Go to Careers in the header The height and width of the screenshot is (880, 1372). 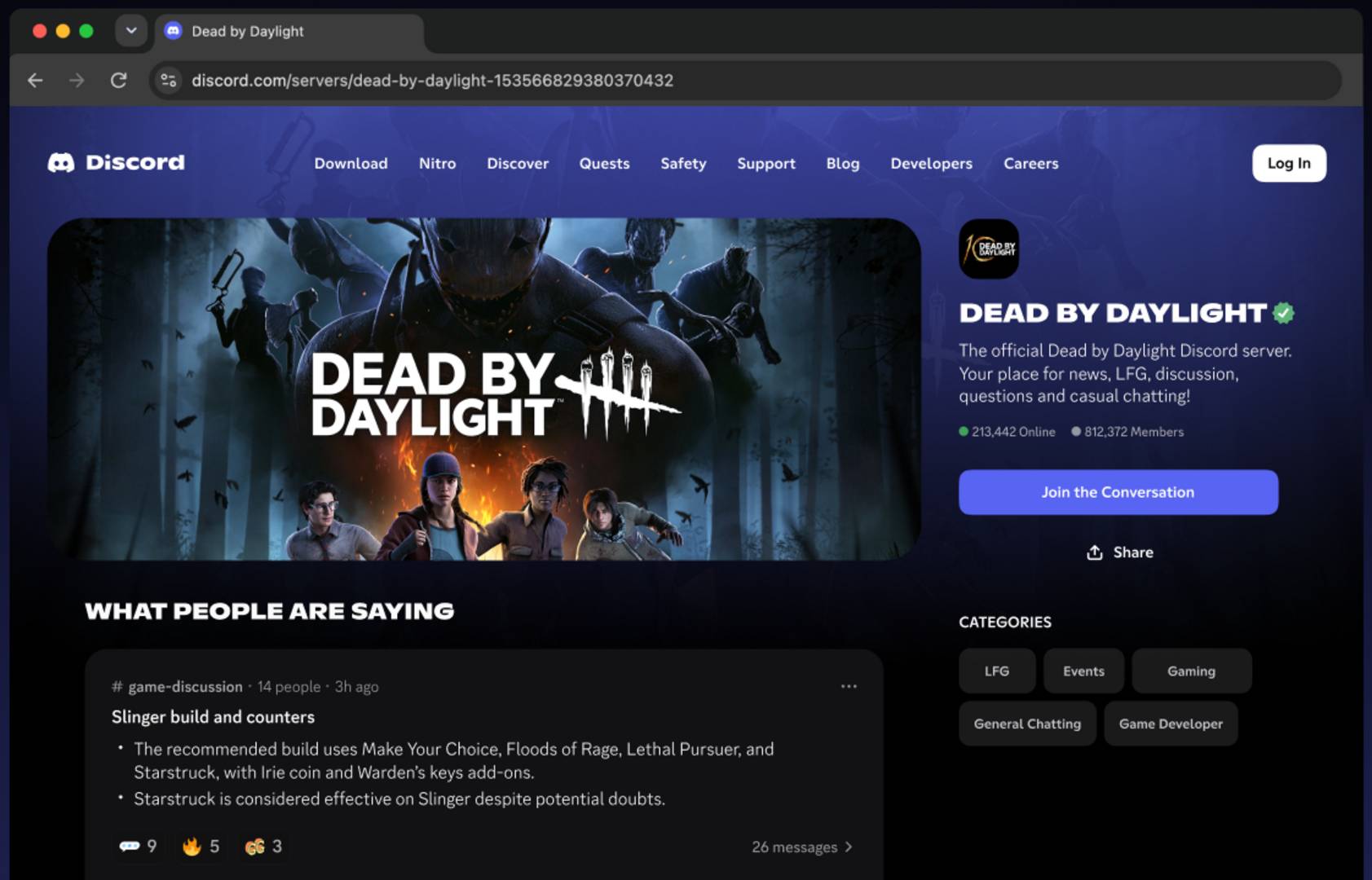point(1031,164)
